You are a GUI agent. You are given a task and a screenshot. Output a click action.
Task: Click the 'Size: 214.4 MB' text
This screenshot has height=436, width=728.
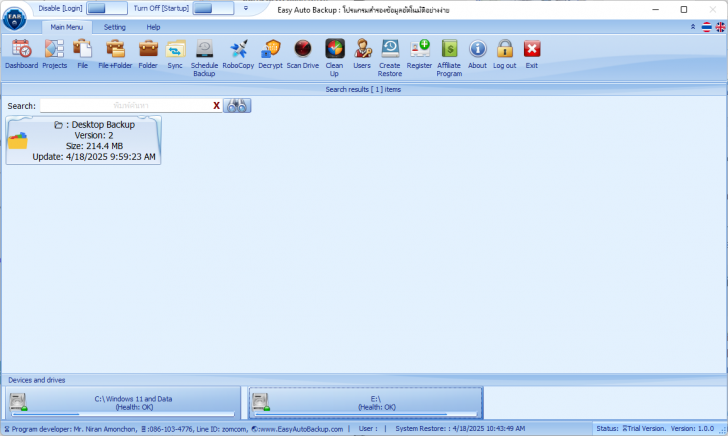click(x=94, y=146)
